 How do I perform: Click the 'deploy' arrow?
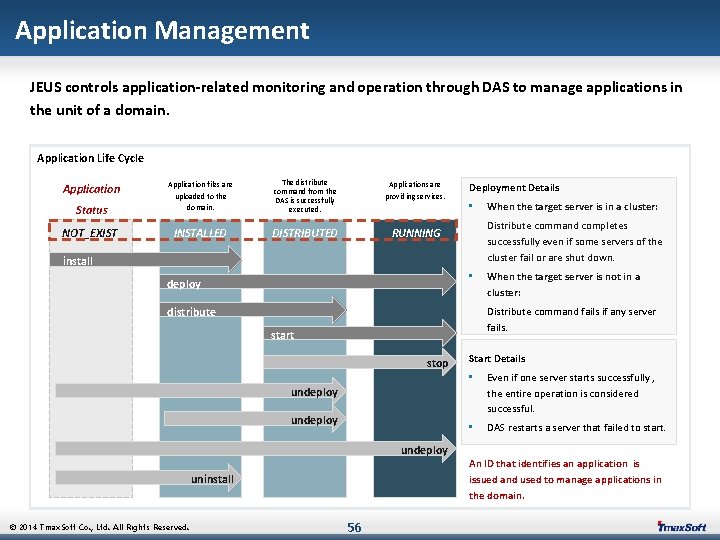point(308,281)
